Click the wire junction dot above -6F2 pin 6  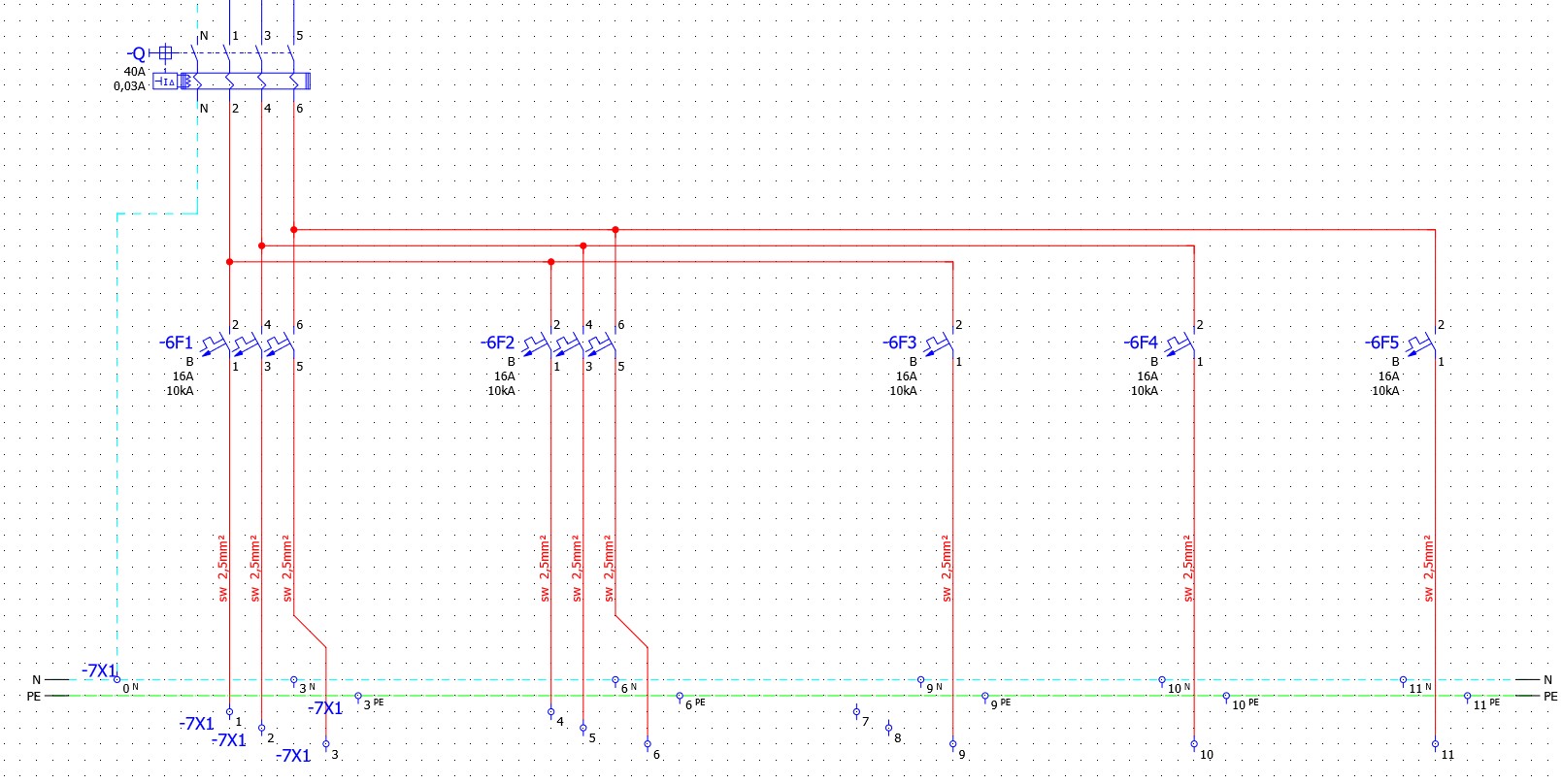[x=615, y=230]
